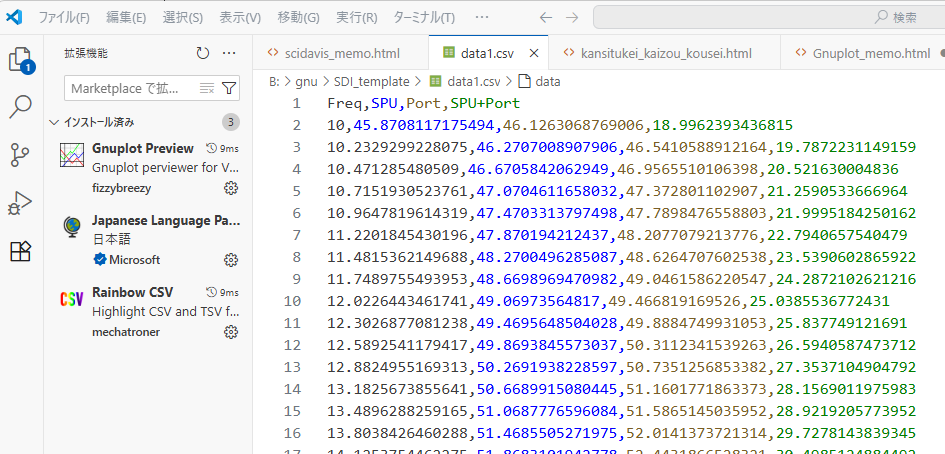Click the Extensions view icon

point(21,251)
